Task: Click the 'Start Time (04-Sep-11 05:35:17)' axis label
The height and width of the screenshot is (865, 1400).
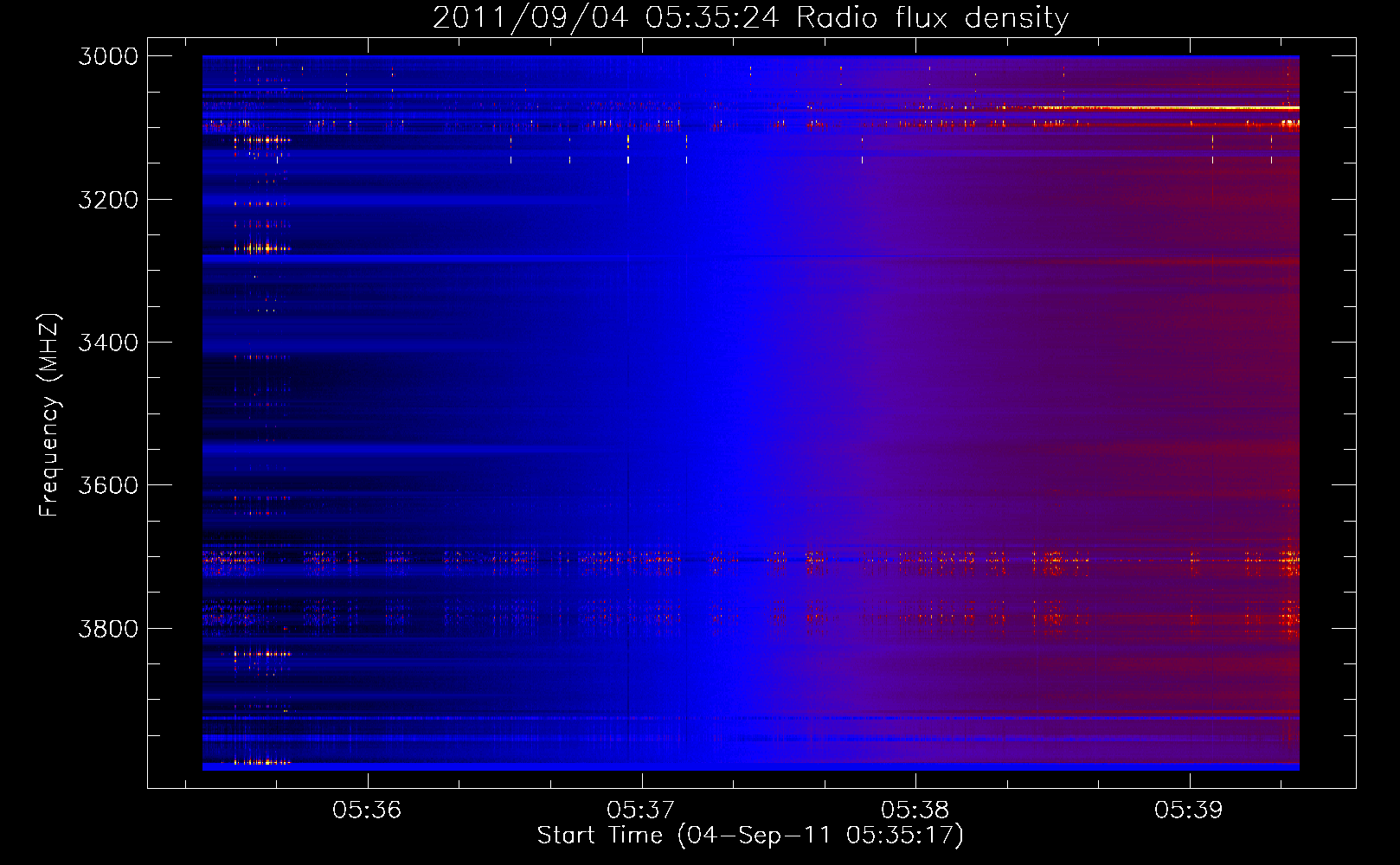Action: (750, 836)
